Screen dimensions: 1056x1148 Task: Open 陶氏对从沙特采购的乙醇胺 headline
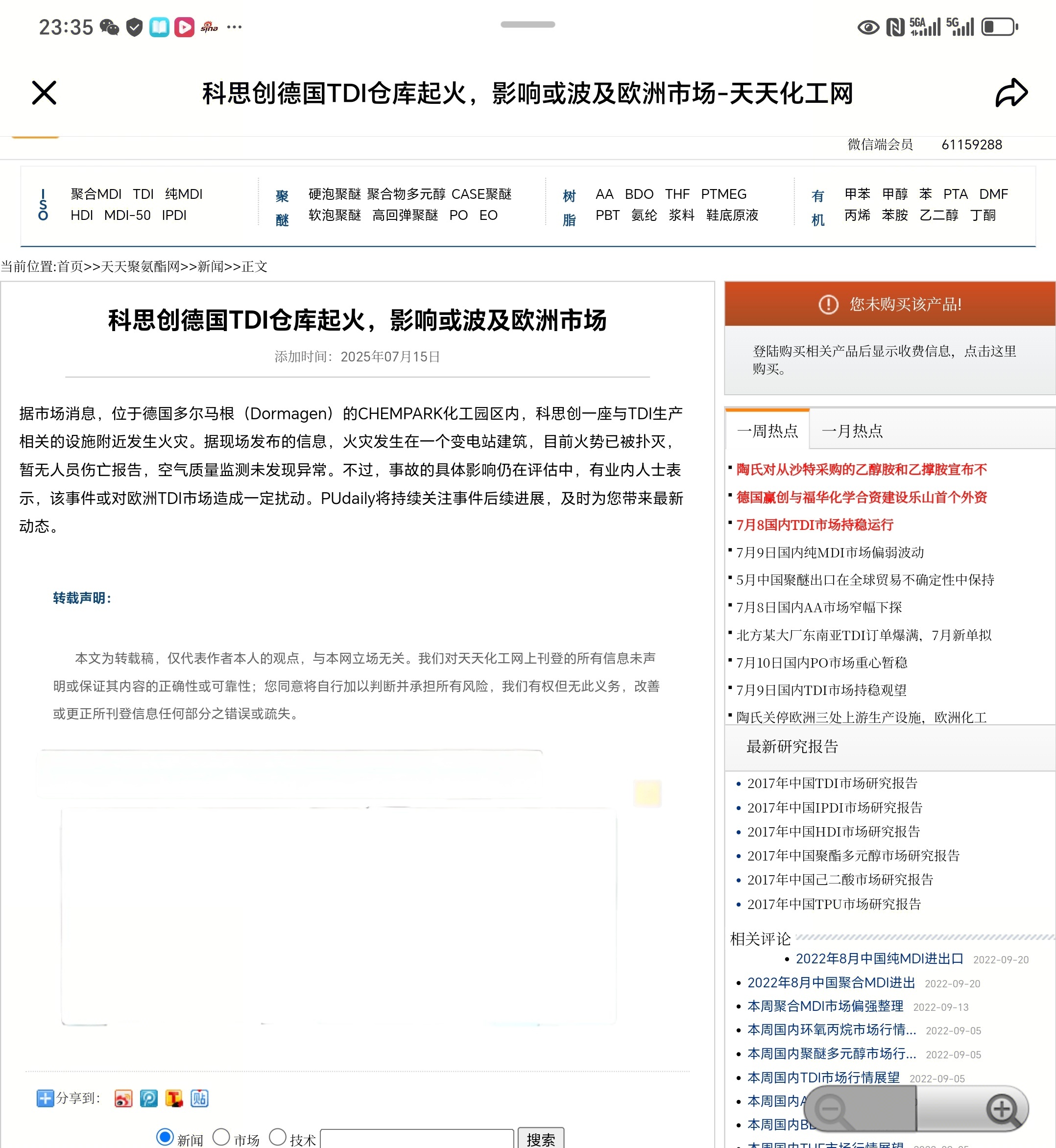tap(862, 470)
